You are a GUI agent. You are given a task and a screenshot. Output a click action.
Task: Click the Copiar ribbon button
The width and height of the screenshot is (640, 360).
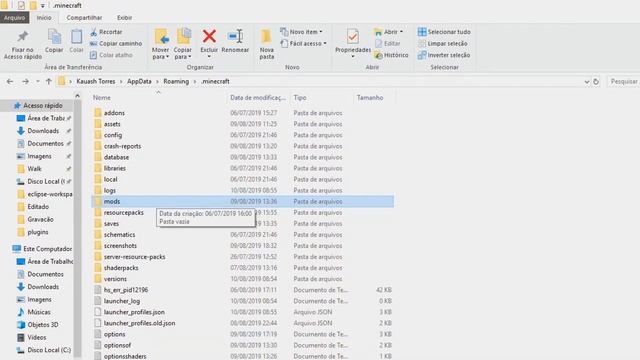[x=54, y=41]
